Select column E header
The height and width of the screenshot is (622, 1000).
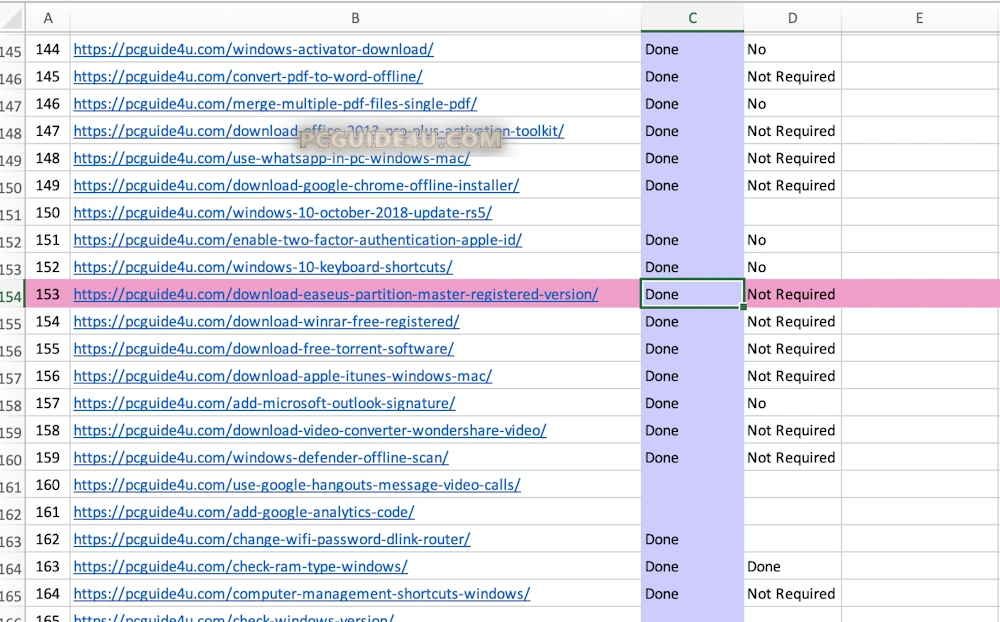[919, 17]
